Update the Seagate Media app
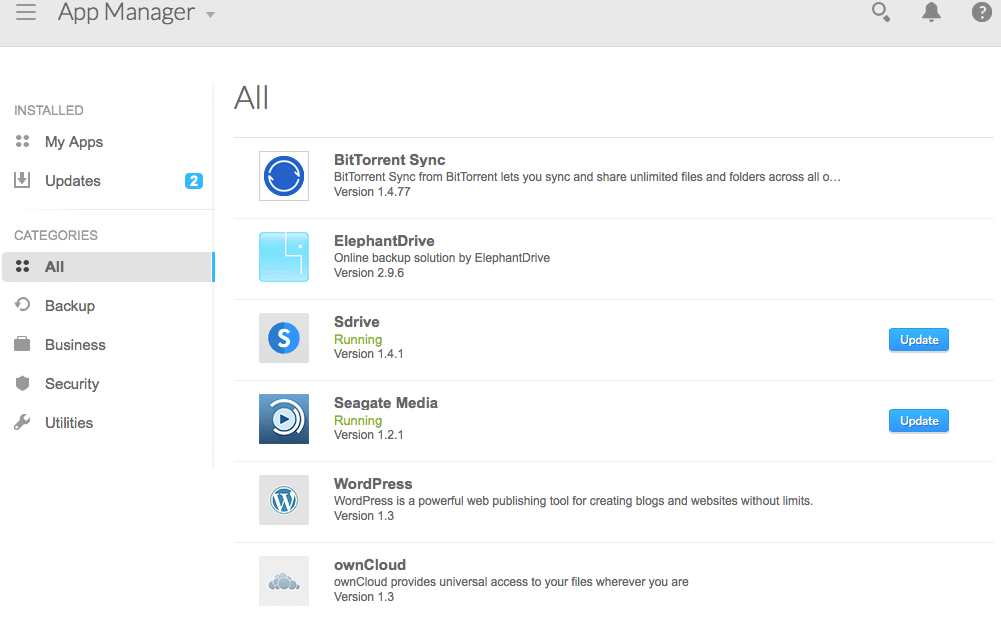1001x619 pixels. point(919,421)
